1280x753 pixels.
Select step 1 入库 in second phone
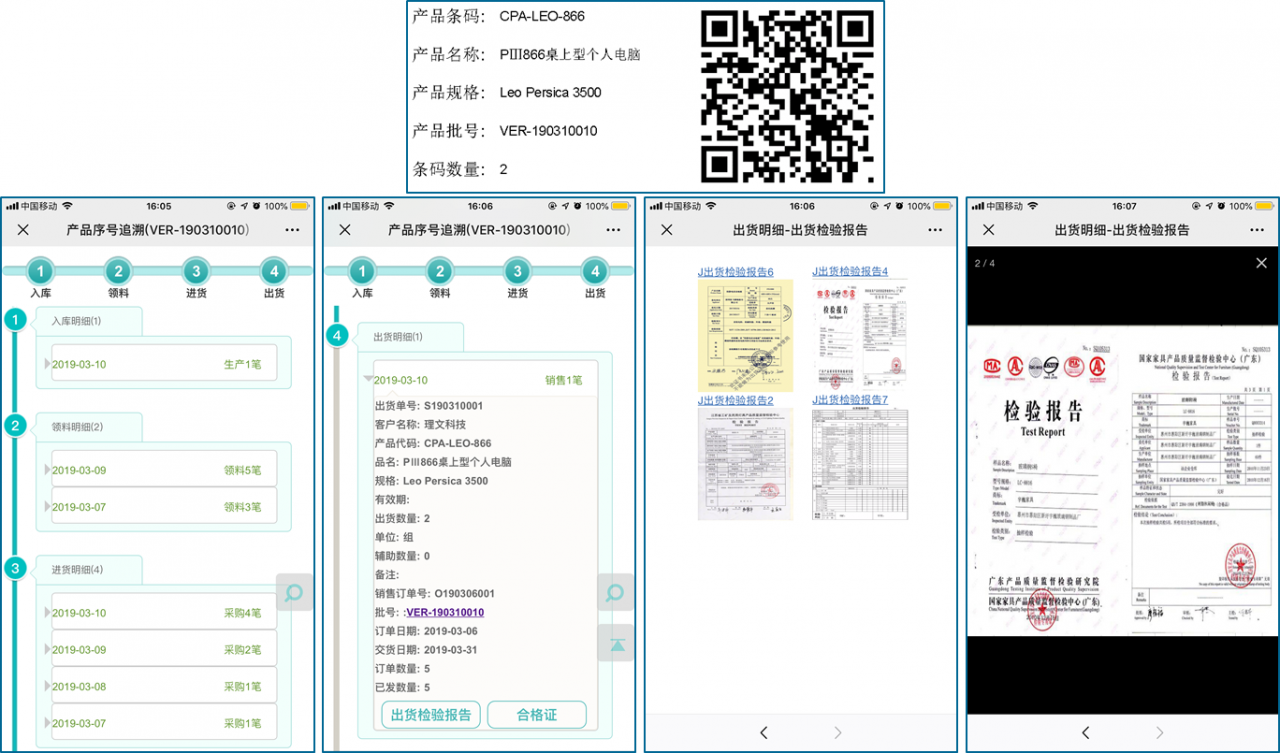362,279
